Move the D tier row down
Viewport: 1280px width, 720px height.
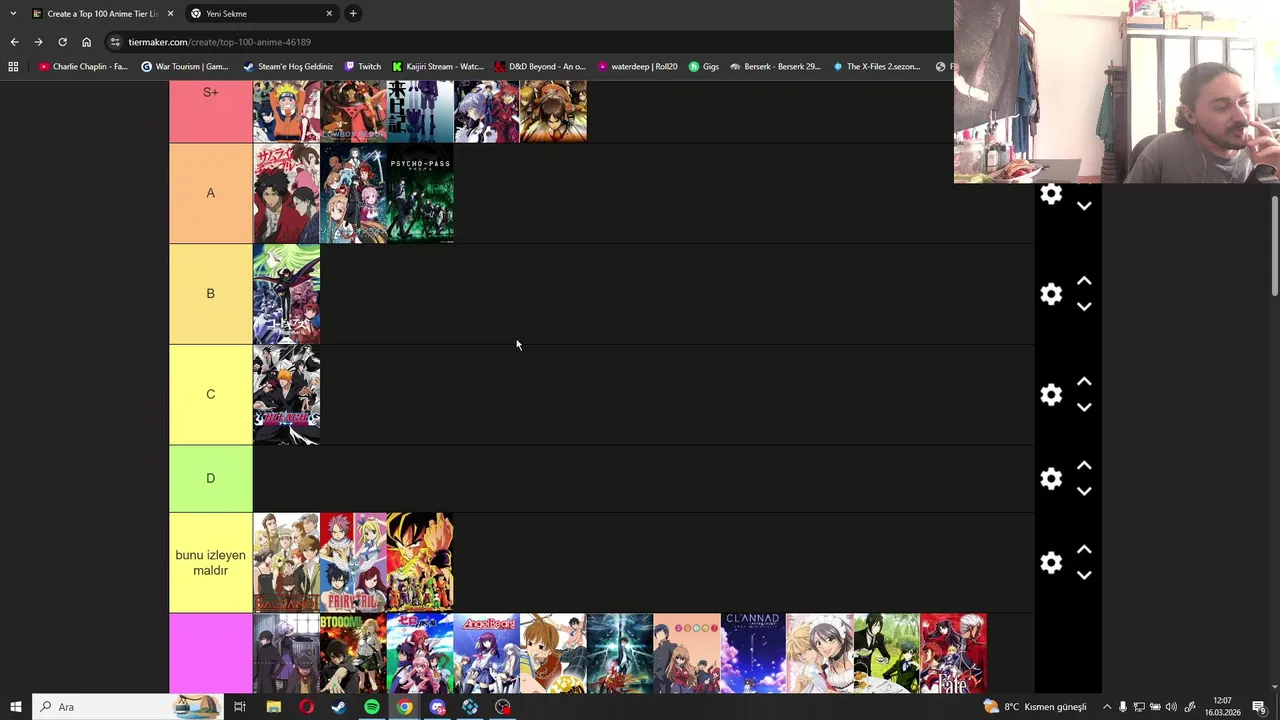point(1084,491)
